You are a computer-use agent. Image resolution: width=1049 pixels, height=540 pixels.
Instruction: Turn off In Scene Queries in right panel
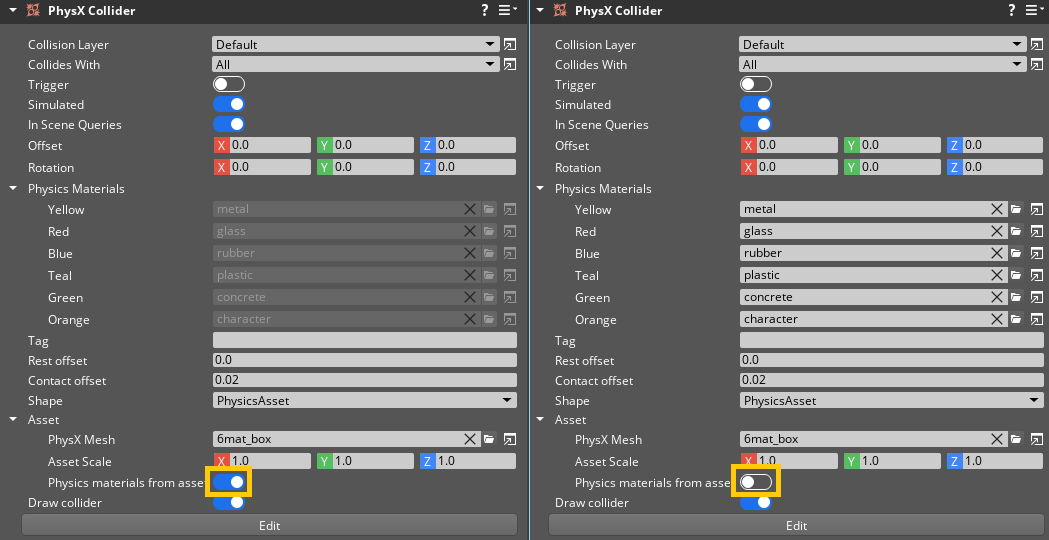click(x=756, y=124)
